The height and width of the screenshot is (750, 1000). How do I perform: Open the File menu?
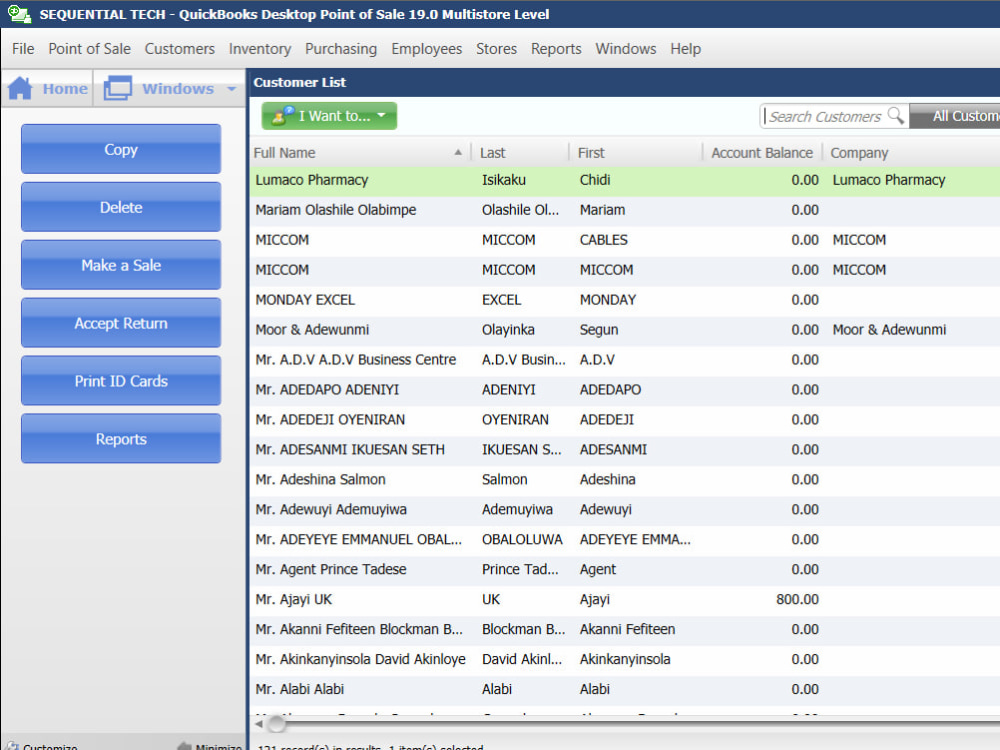[x=23, y=48]
